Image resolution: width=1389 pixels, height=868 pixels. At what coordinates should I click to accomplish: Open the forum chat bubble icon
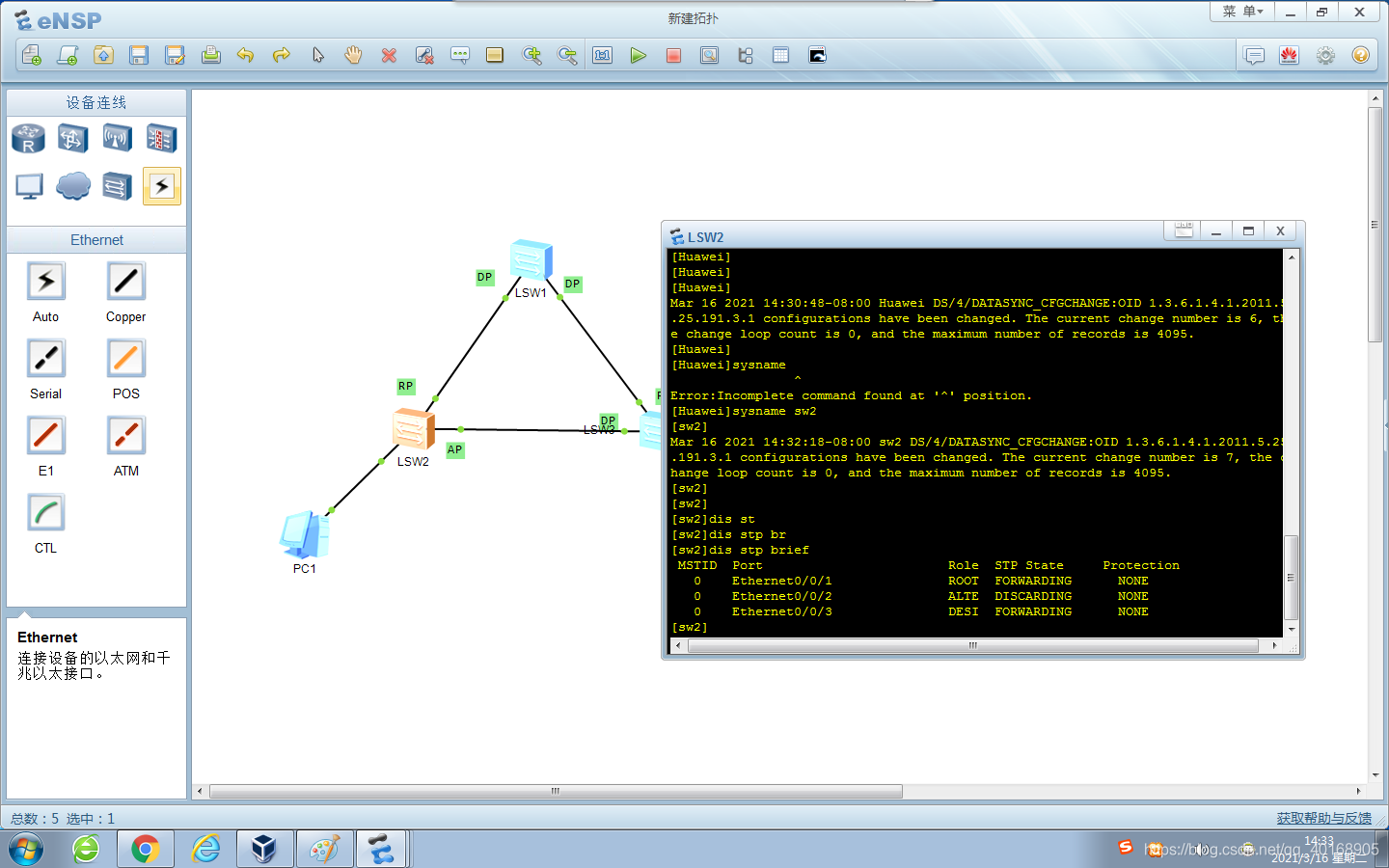pos(1254,55)
